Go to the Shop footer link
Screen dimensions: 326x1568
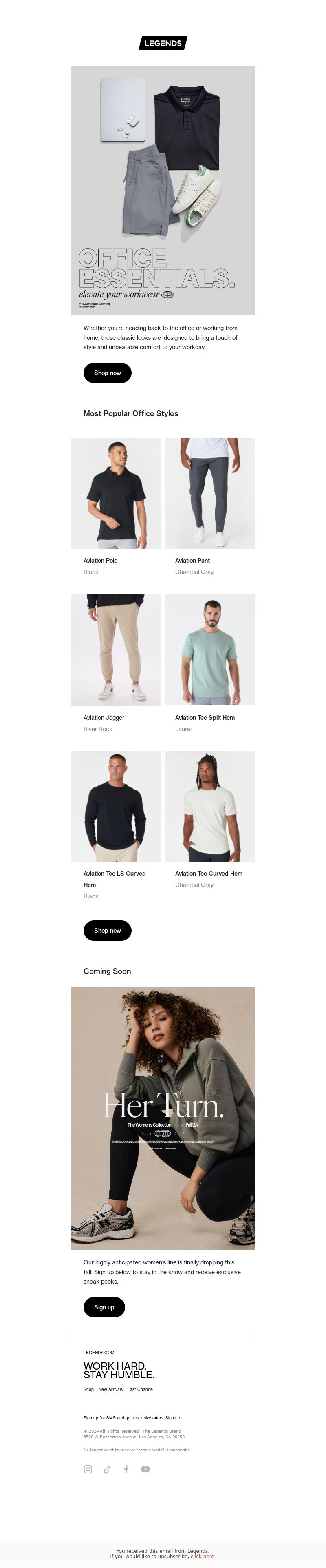point(88,1389)
